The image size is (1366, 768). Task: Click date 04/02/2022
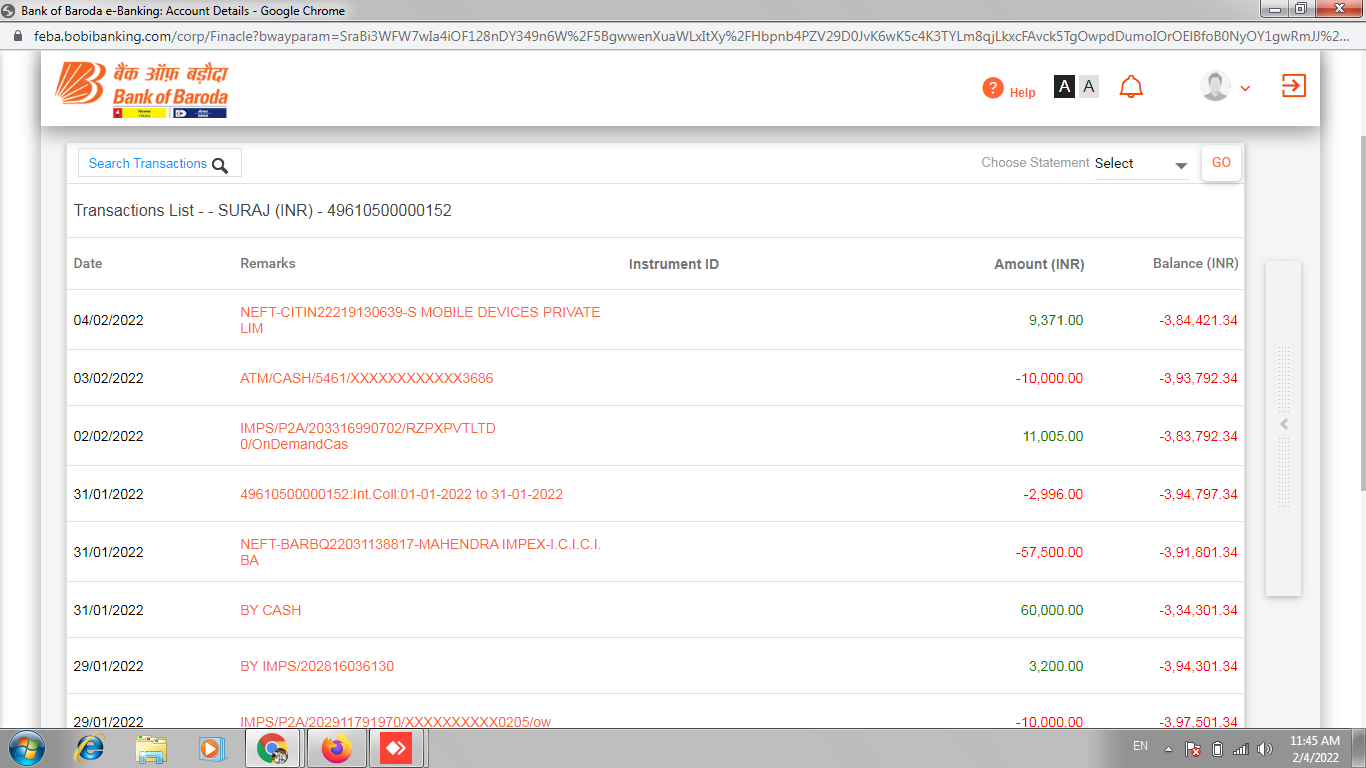click(109, 321)
